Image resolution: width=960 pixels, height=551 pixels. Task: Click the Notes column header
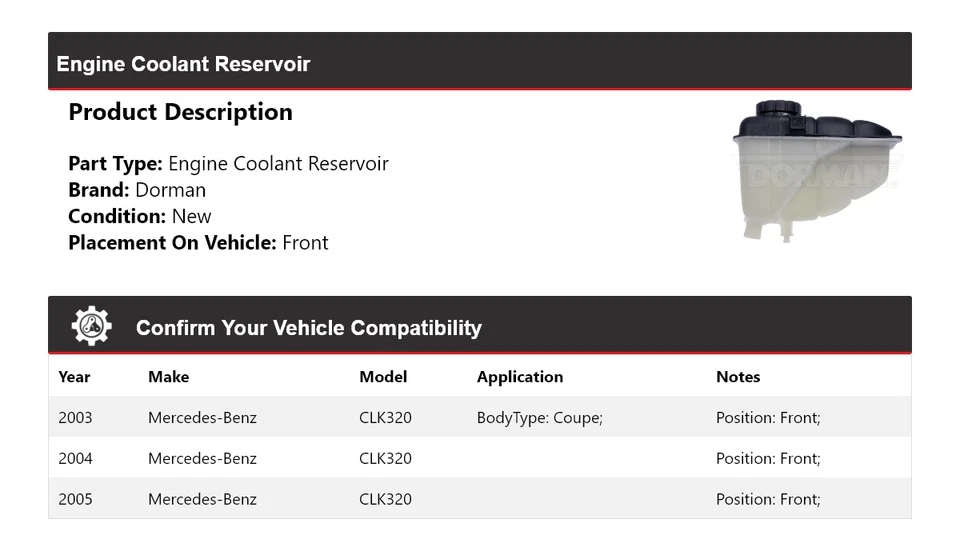[738, 377]
